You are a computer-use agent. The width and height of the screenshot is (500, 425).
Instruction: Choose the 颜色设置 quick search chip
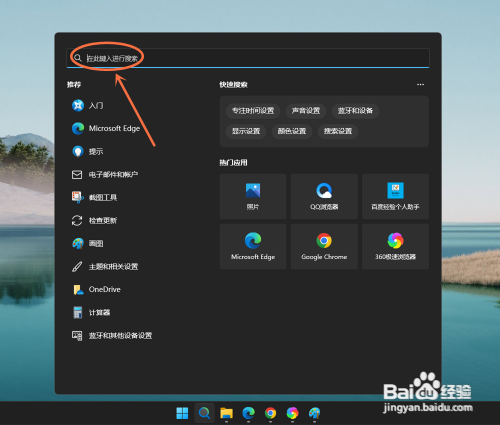[292, 131]
